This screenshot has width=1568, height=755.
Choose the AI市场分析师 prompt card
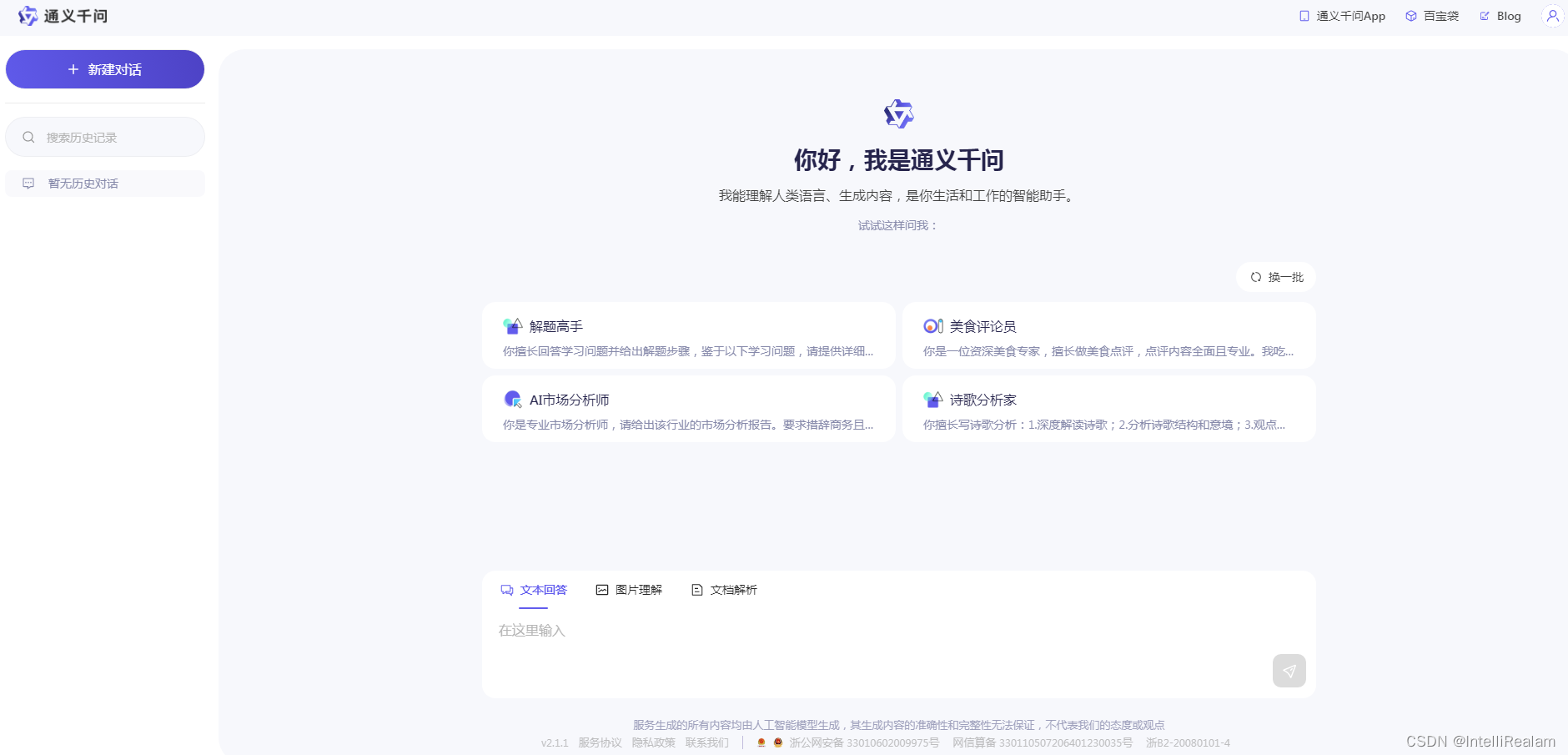pos(689,409)
